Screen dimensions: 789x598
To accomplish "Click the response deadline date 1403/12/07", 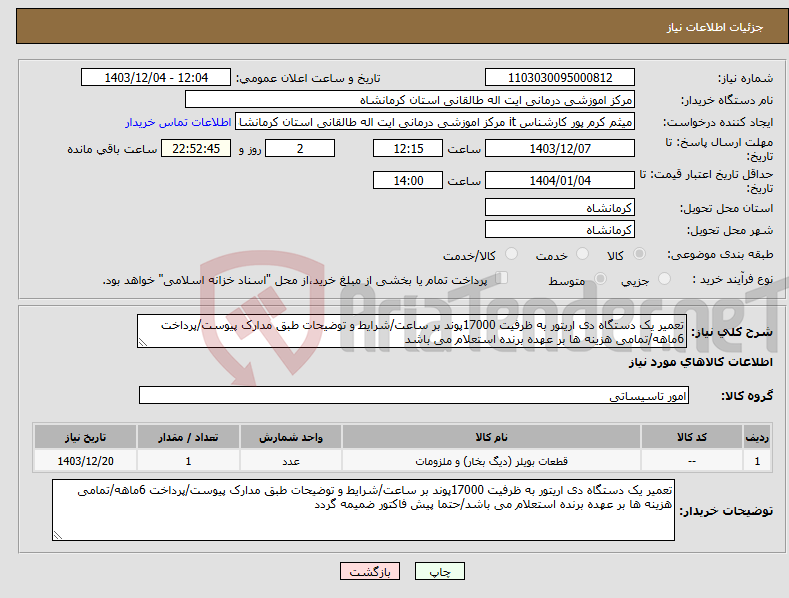I will point(560,148).
